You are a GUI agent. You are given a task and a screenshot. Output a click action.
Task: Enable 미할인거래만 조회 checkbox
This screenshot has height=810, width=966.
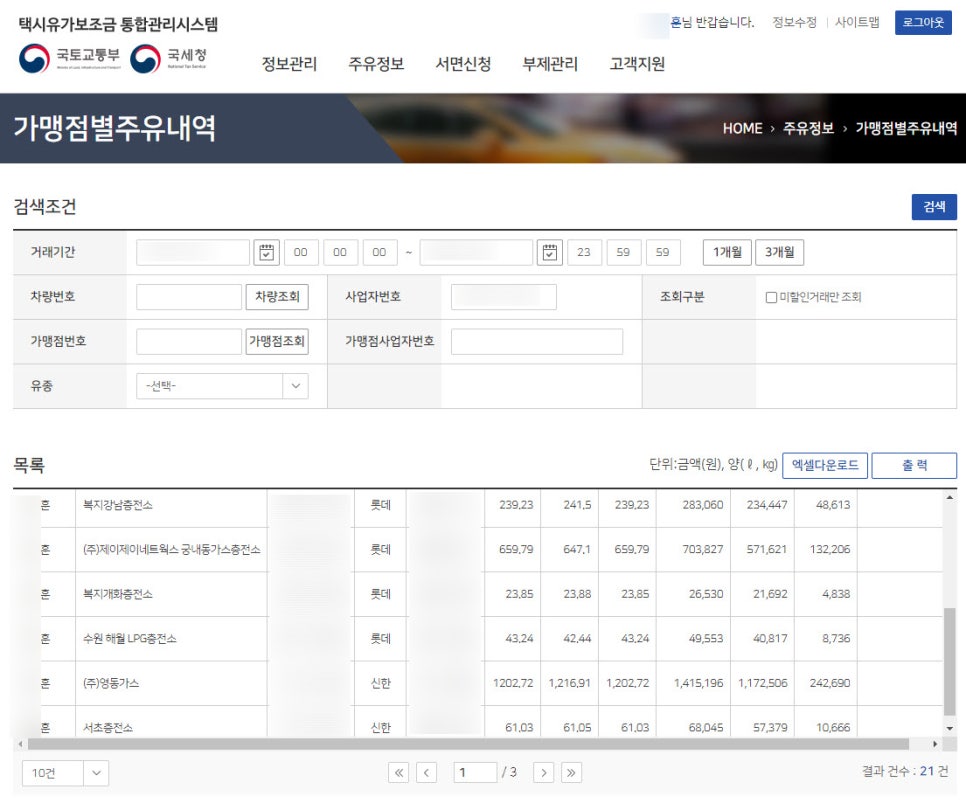(771, 297)
